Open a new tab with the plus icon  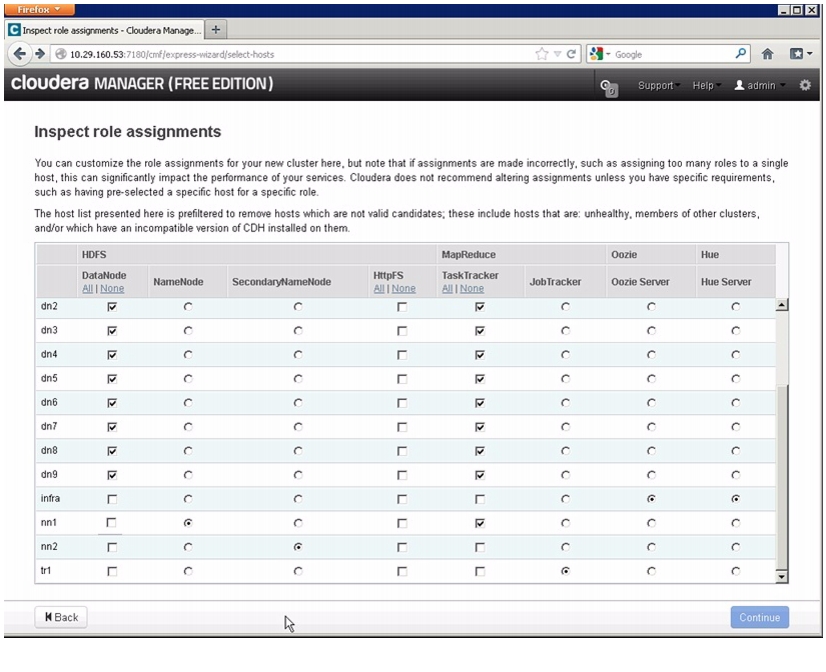[215, 30]
